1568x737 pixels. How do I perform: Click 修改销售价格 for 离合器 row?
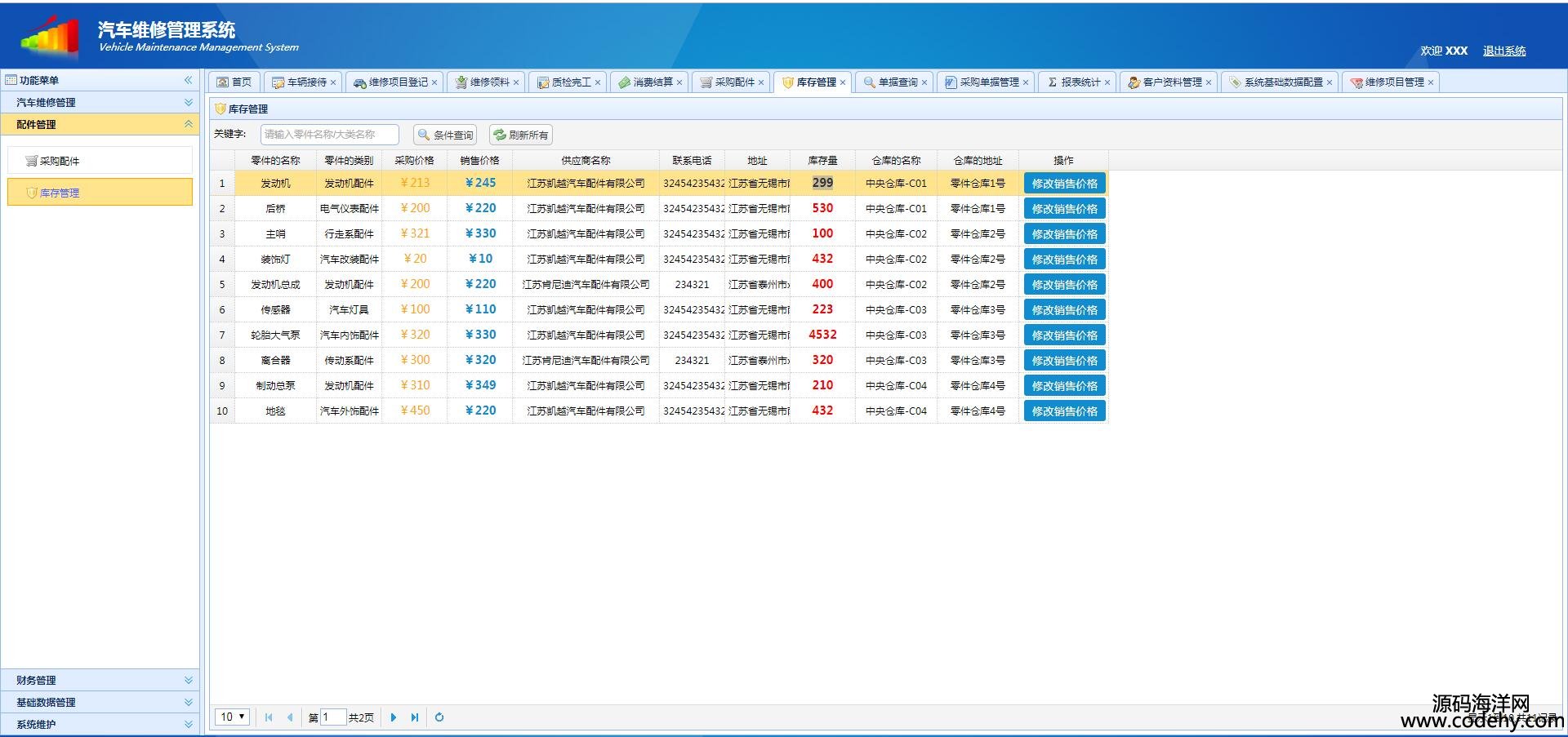(x=1064, y=361)
